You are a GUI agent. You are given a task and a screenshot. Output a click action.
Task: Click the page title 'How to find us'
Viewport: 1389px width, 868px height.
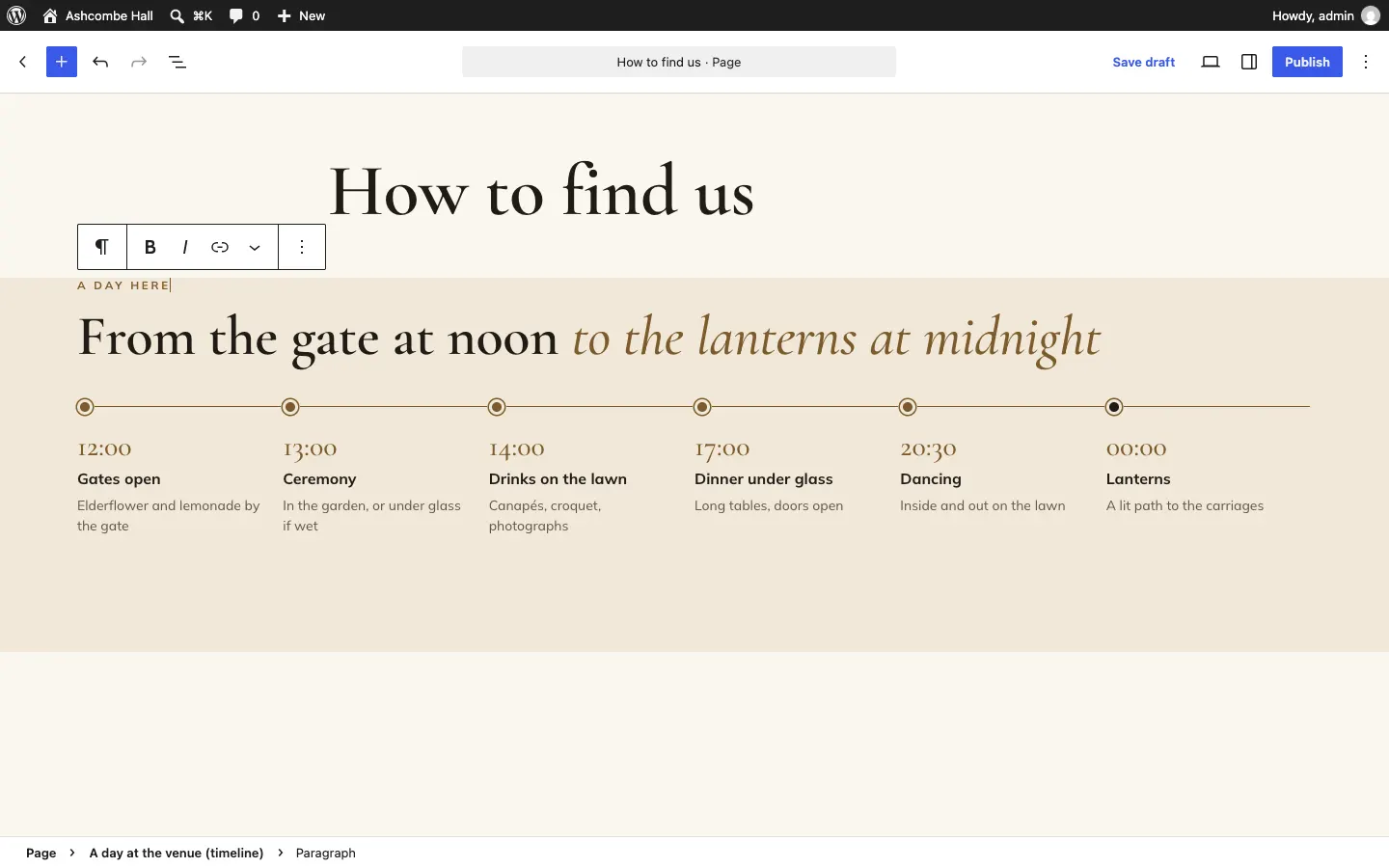pyautogui.click(x=541, y=191)
